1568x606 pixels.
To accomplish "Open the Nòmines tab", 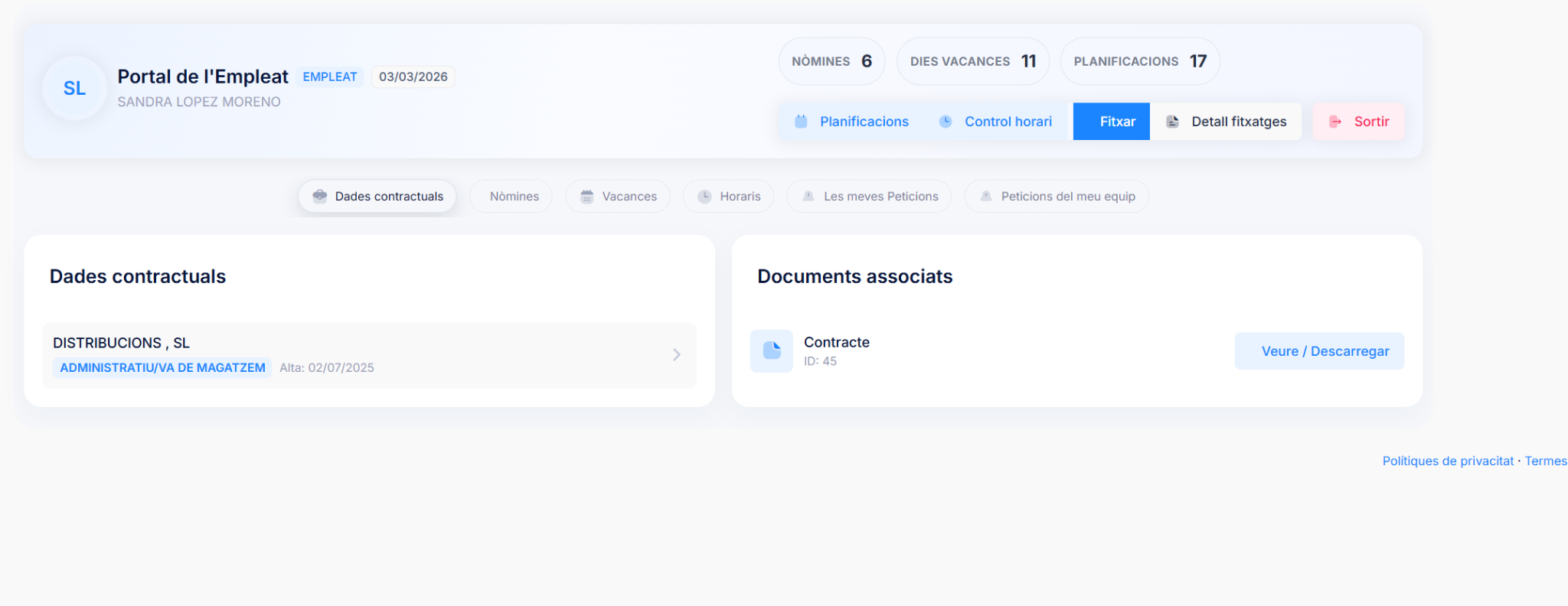I will 514,196.
